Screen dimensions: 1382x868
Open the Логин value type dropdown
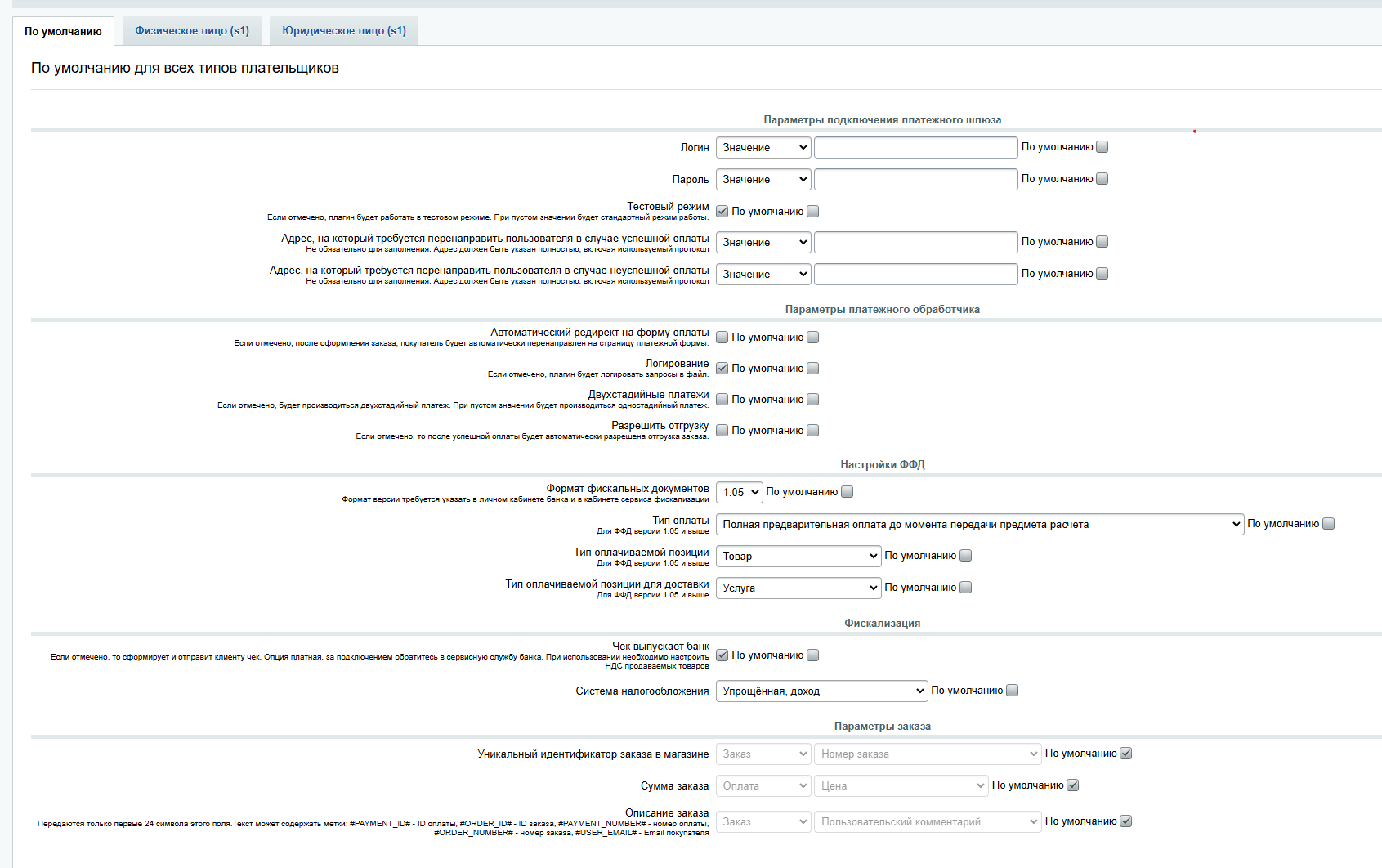pyautogui.click(x=763, y=147)
